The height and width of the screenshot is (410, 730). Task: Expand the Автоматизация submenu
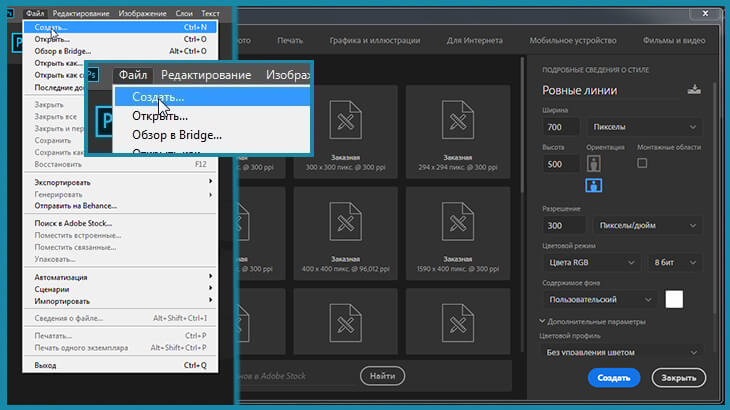[121, 277]
